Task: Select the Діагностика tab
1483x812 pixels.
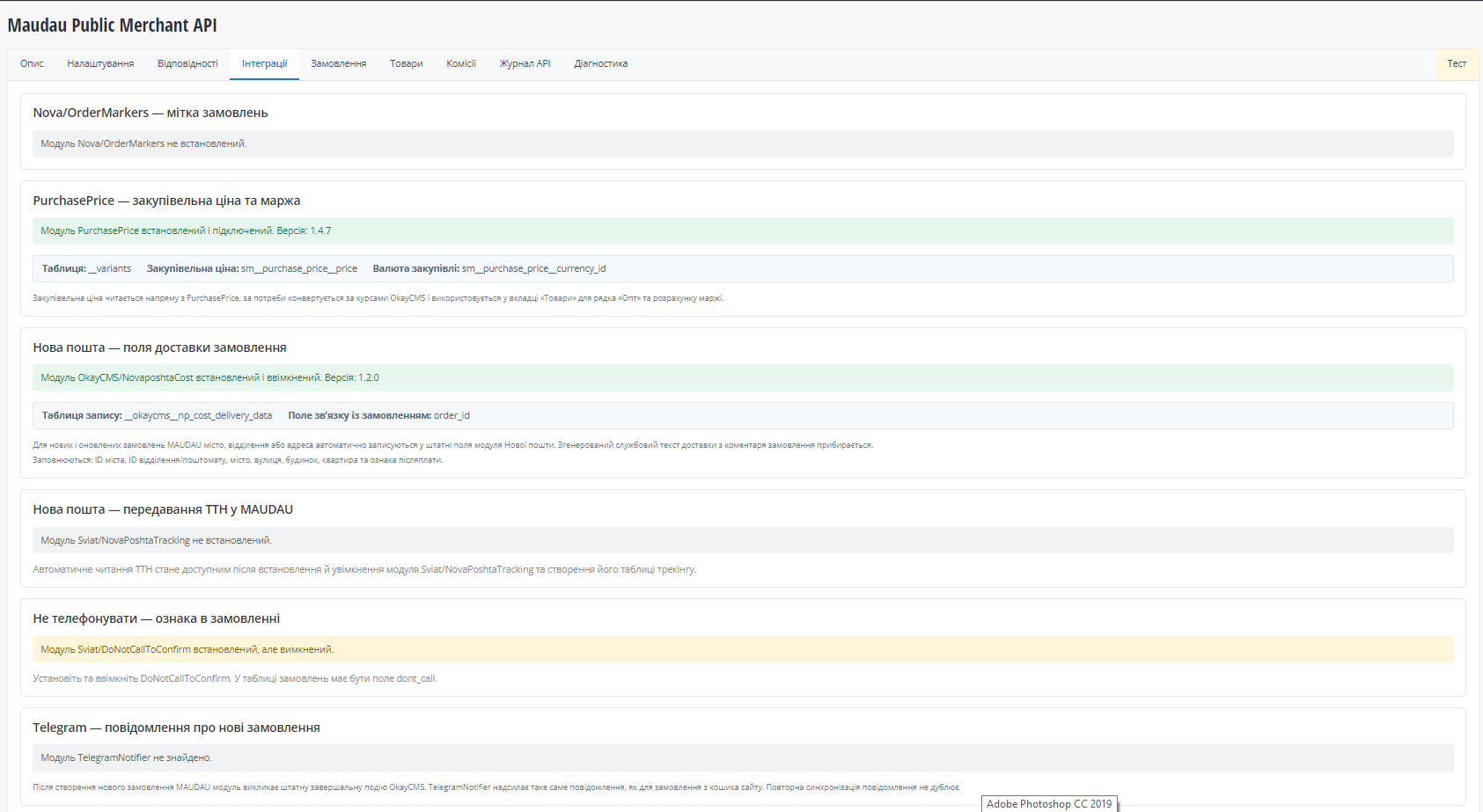Action: coord(600,63)
